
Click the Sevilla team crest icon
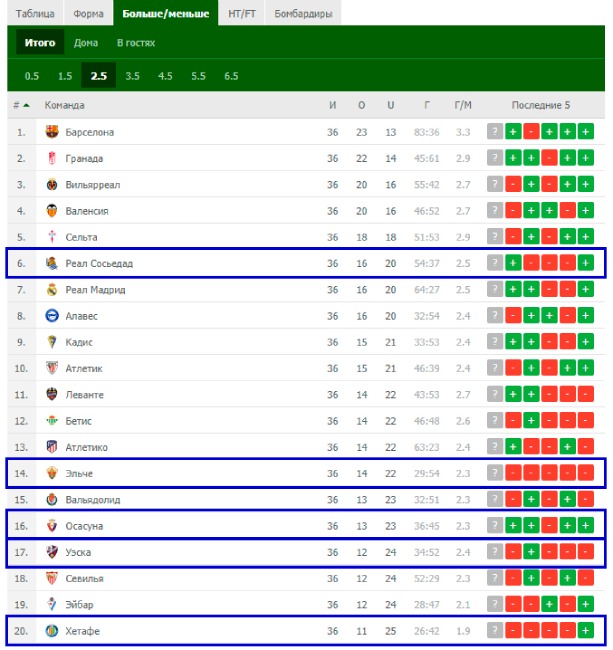click(x=52, y=578)
